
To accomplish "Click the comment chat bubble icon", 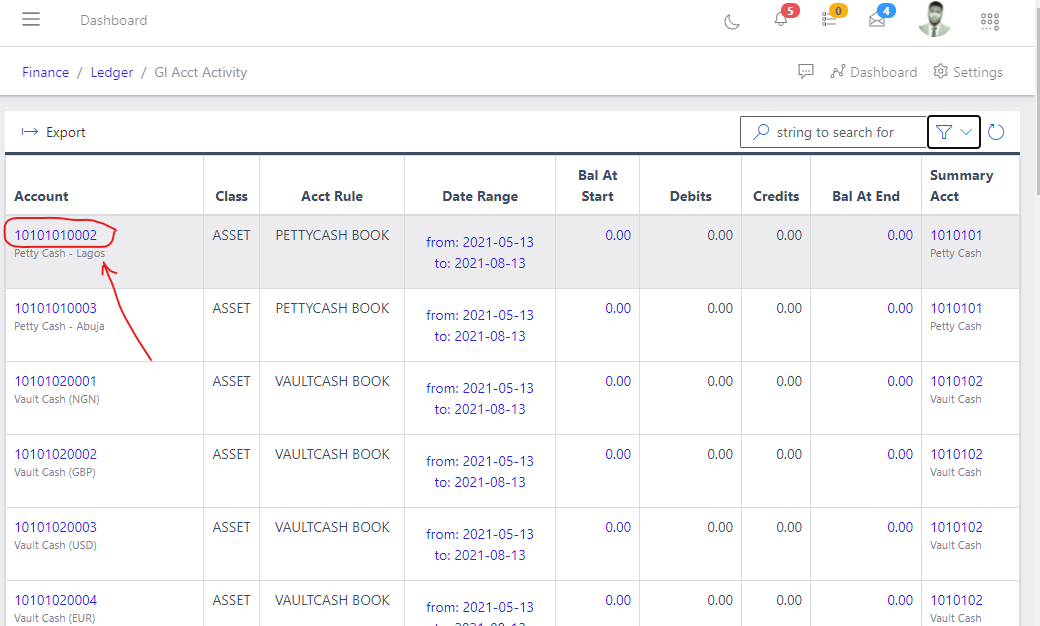I will [x=806, y=72].
